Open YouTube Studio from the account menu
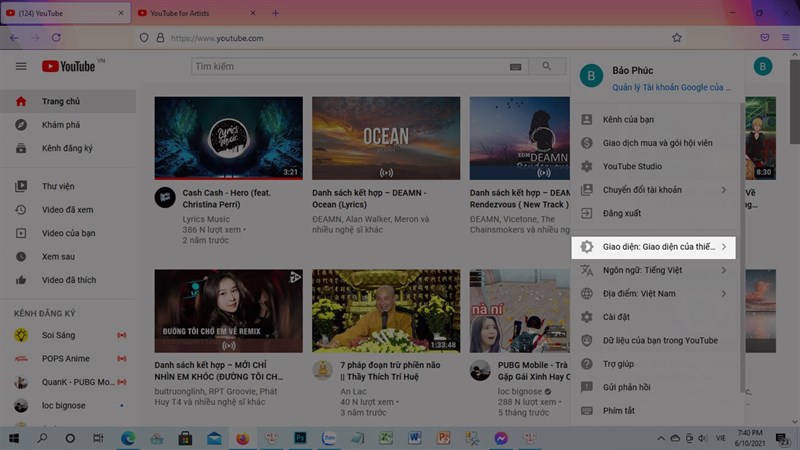 coord(632,166)
